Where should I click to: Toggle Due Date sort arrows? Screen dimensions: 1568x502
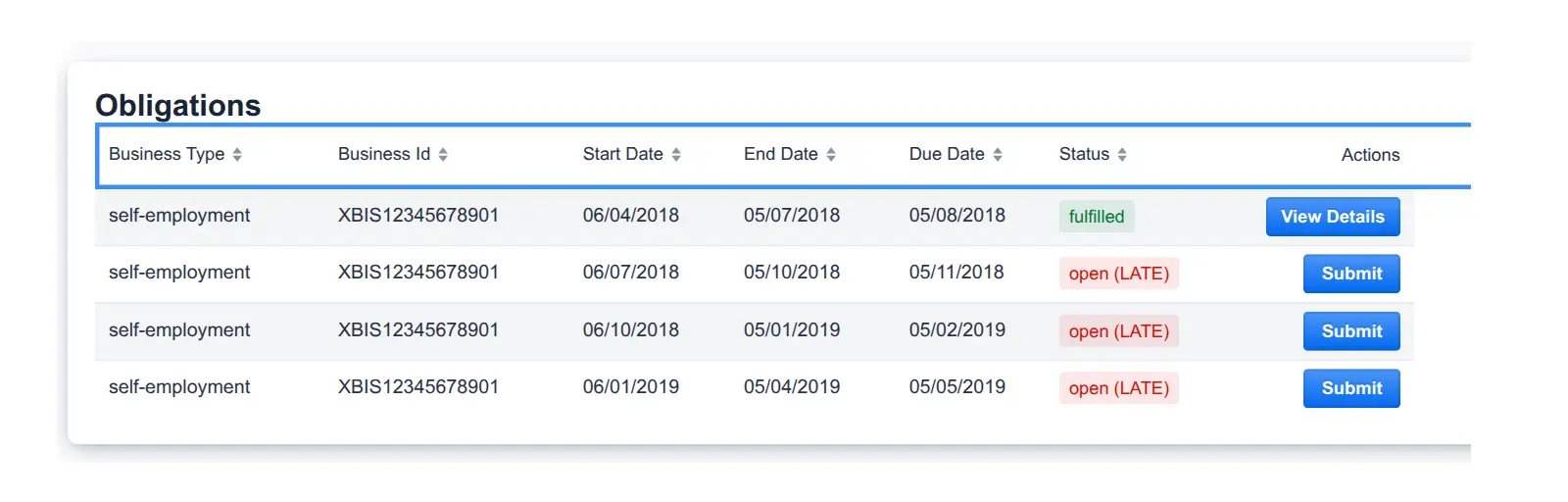pyautogui.click(x=998, y=155)
